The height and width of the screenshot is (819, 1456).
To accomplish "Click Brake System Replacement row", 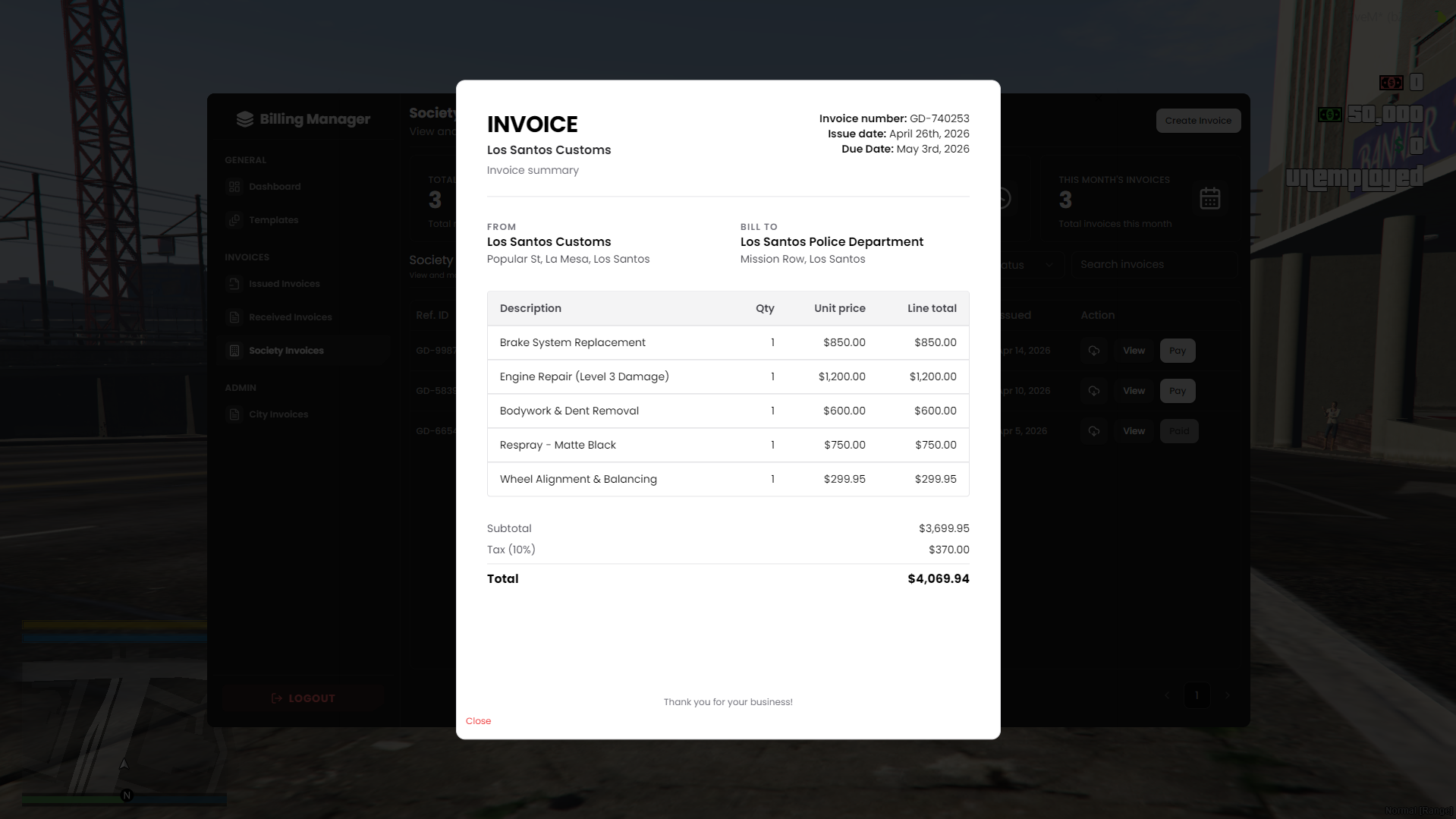I will tap(728, 343).
